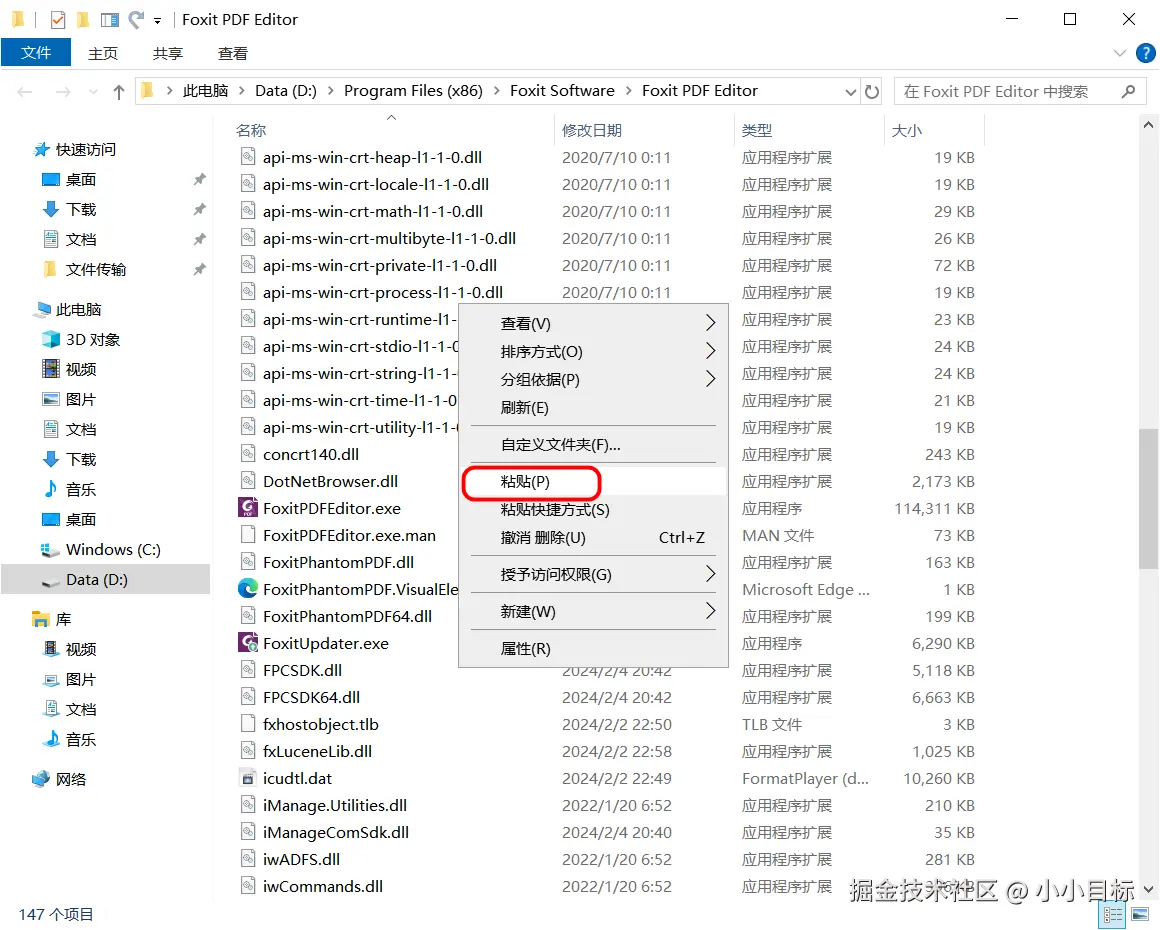Select 3D 对象 in navigation pane
The image size is (1160, 930).
click(x=93, y=340)
